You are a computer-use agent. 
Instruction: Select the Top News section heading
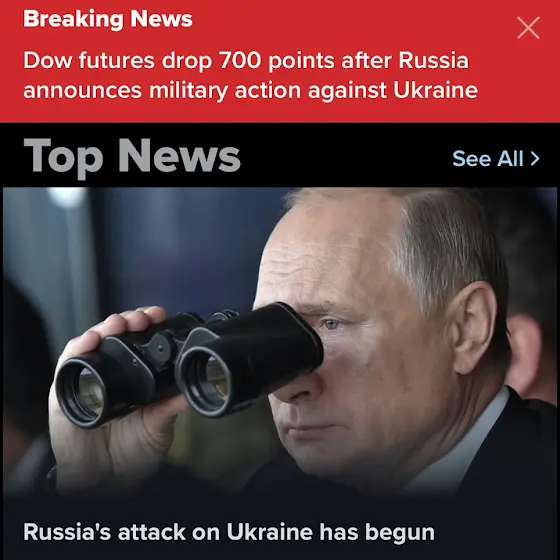pyautogui.click(x=132, y=157)
